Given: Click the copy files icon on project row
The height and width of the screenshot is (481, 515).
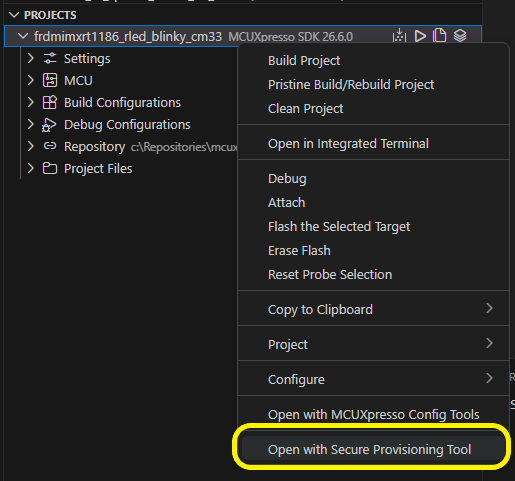Looking at the screenshot, I should [439, 35].
